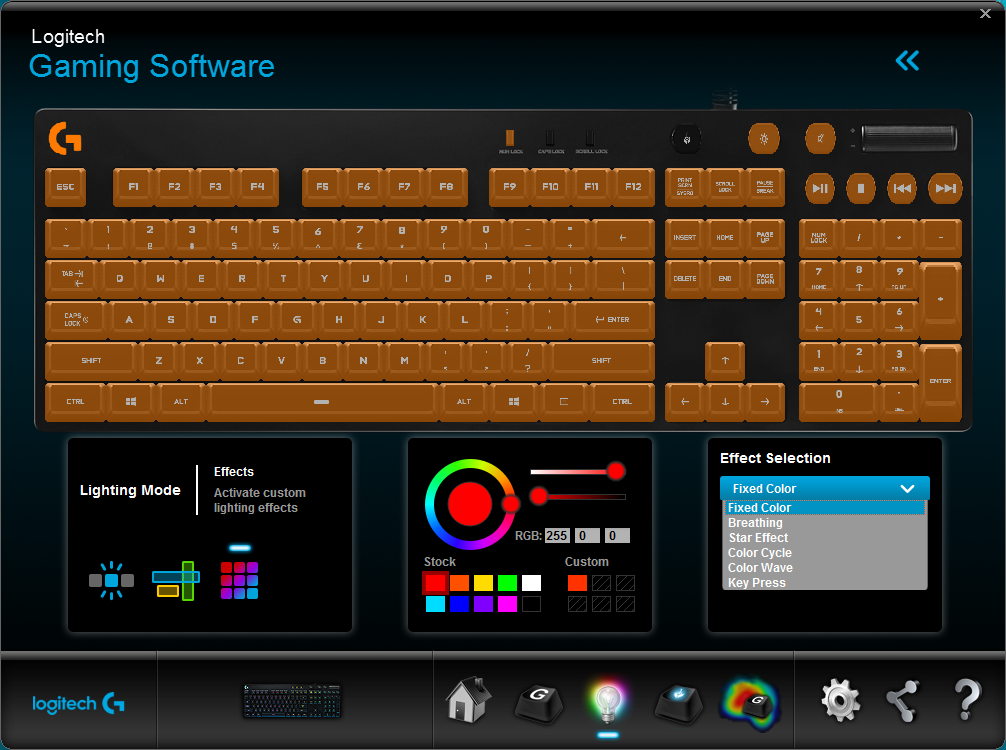Click the F12 key
The width and height of the screenshot is (1006, 750).
pyautogui.click(x=633, y=187)
